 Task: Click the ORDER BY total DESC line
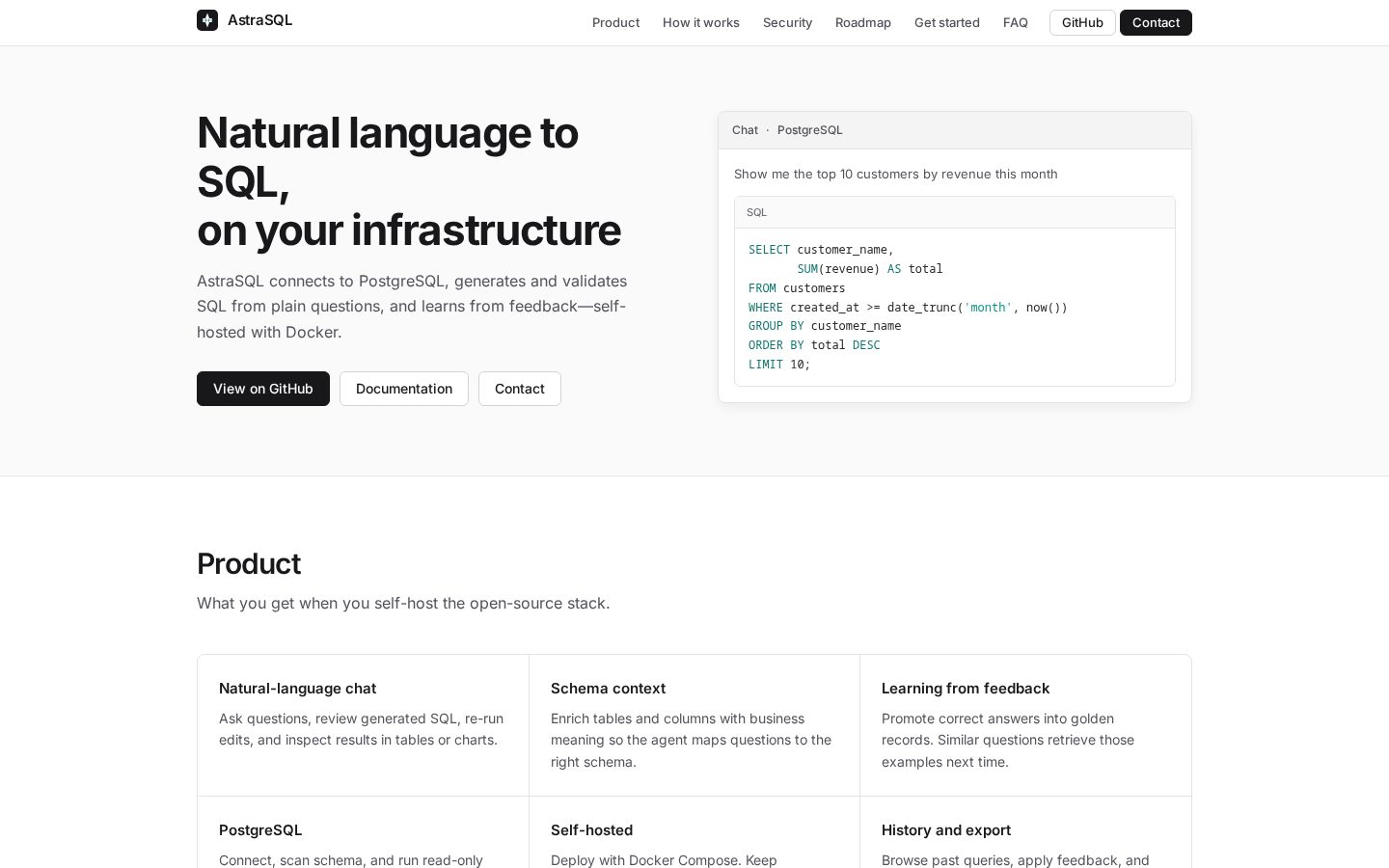click(814, 345)
